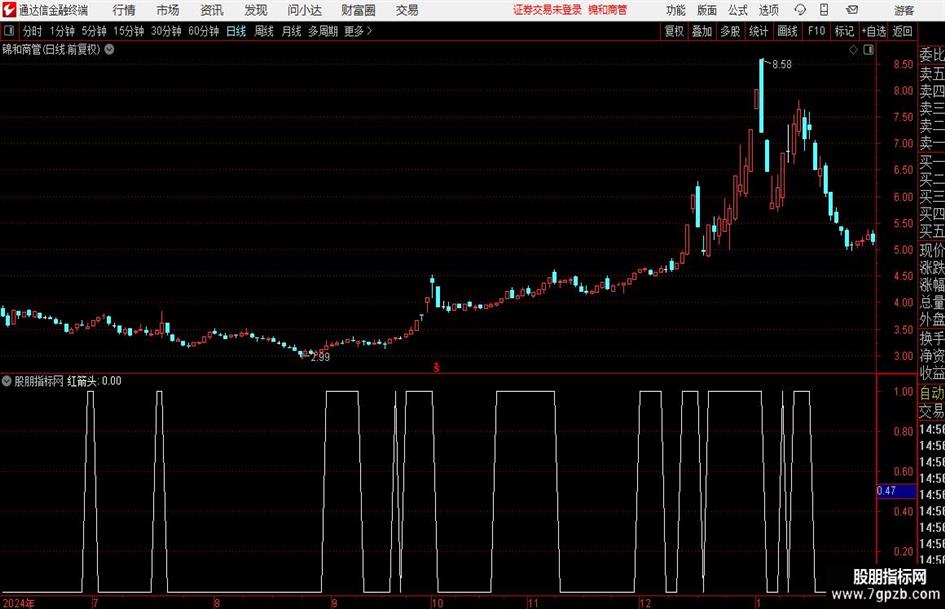This screenshot has width=945, height=609.
Task: Click the blue 0.47 indicator value marker
Action: coord(896,491)
